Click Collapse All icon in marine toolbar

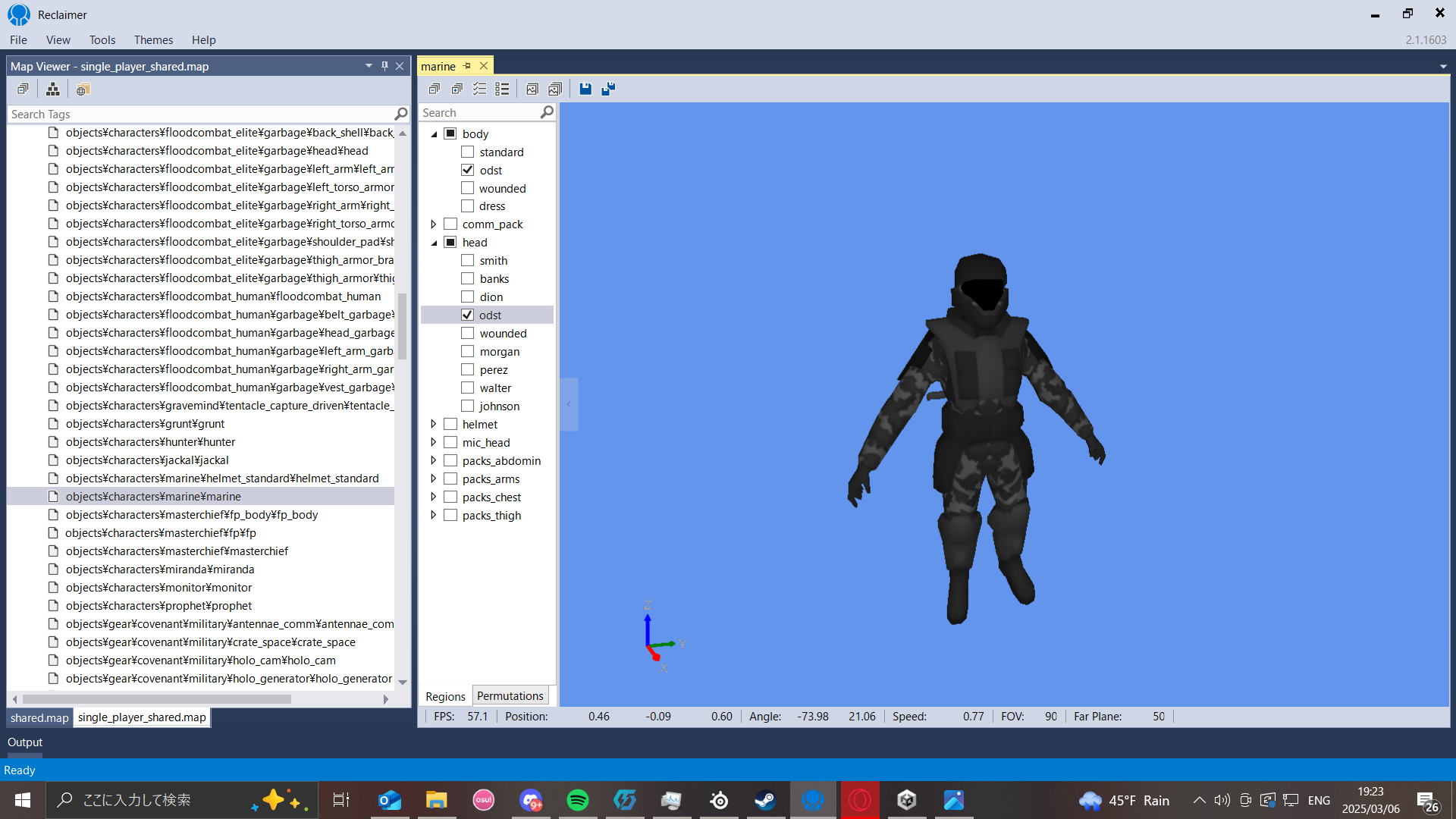(434, 89)
